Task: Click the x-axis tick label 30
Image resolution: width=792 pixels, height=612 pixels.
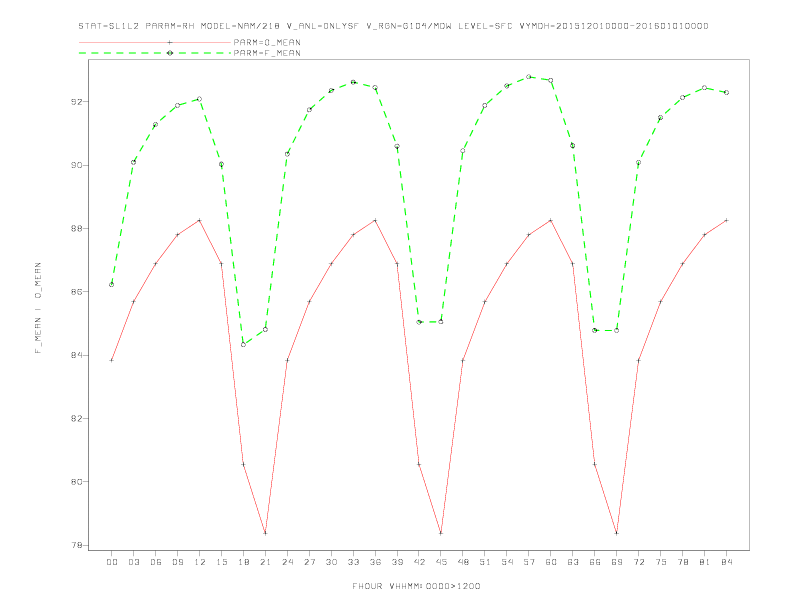Action: (x=331, y=562)
